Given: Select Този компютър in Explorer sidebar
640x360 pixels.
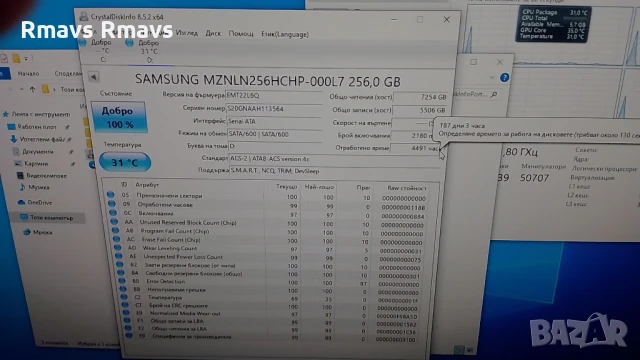Looking at the screenshot, I should tap(51, 218).
